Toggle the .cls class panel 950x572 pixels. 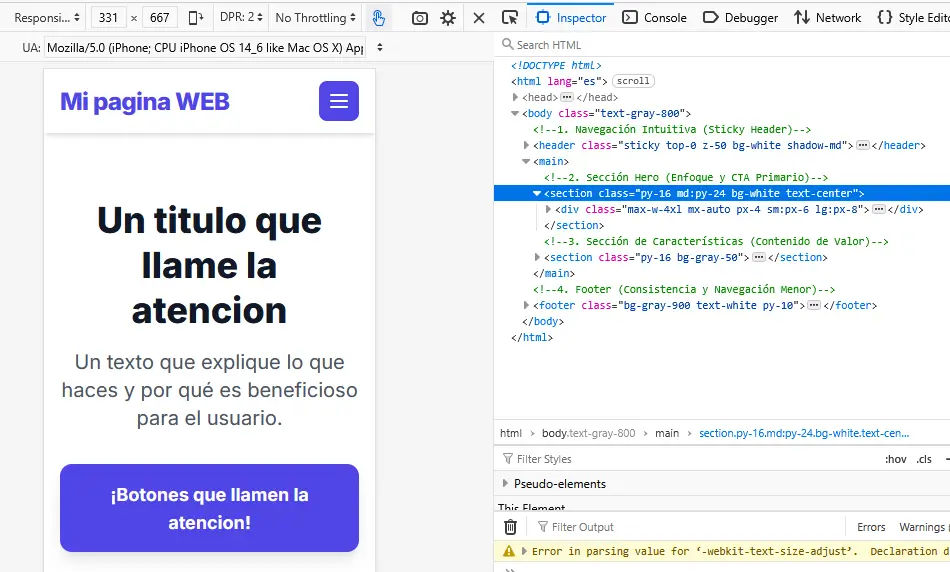(x=923, y=459)
